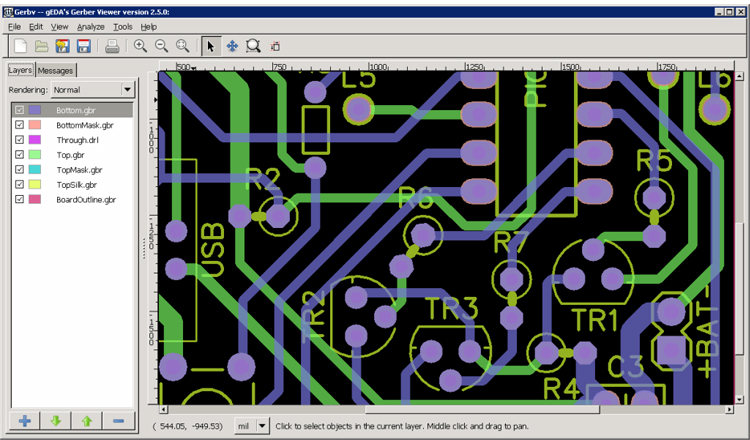Click the Print icon

(x=112, y=46)
